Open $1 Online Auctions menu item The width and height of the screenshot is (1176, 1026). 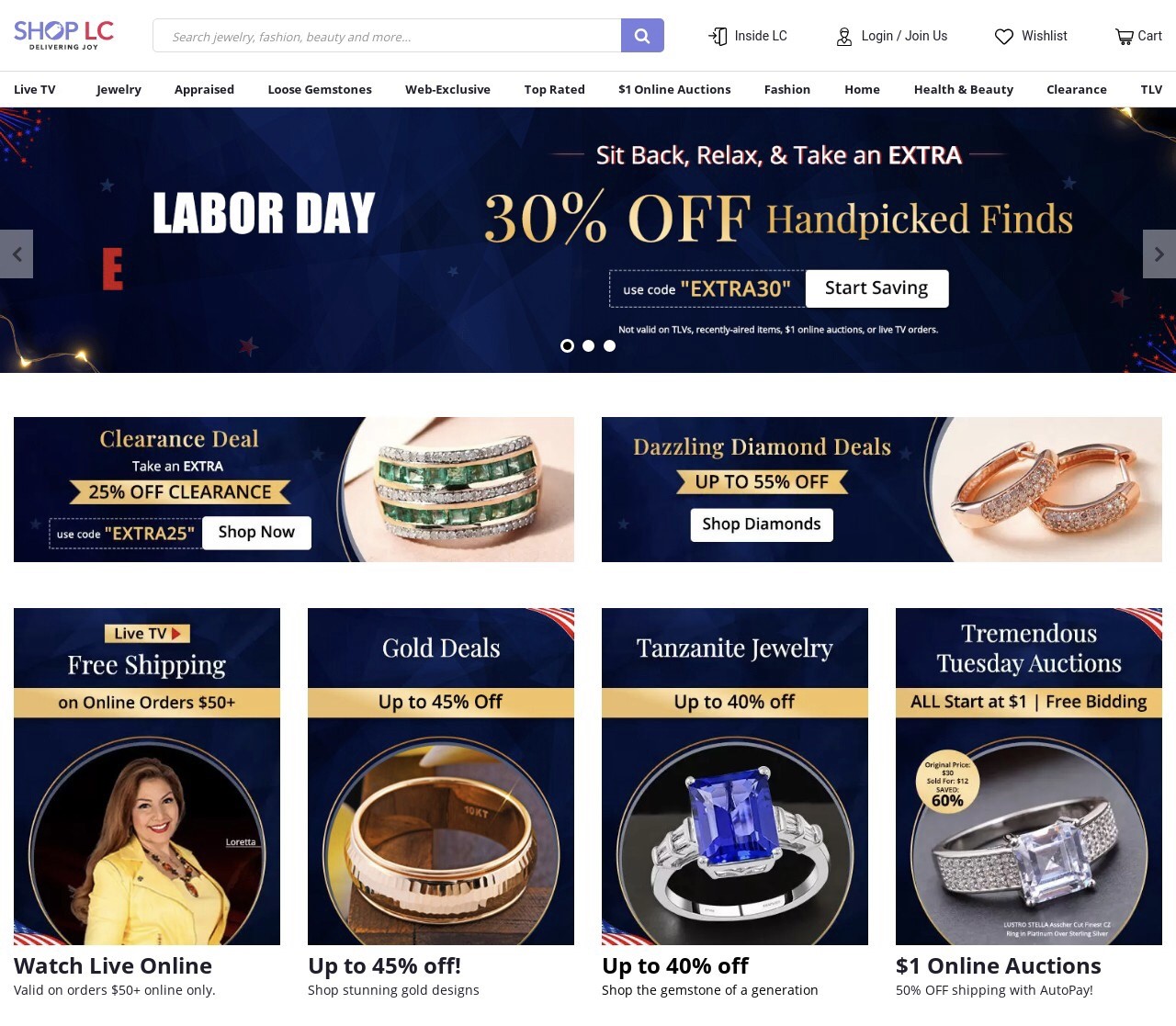(x=674, y=89)
